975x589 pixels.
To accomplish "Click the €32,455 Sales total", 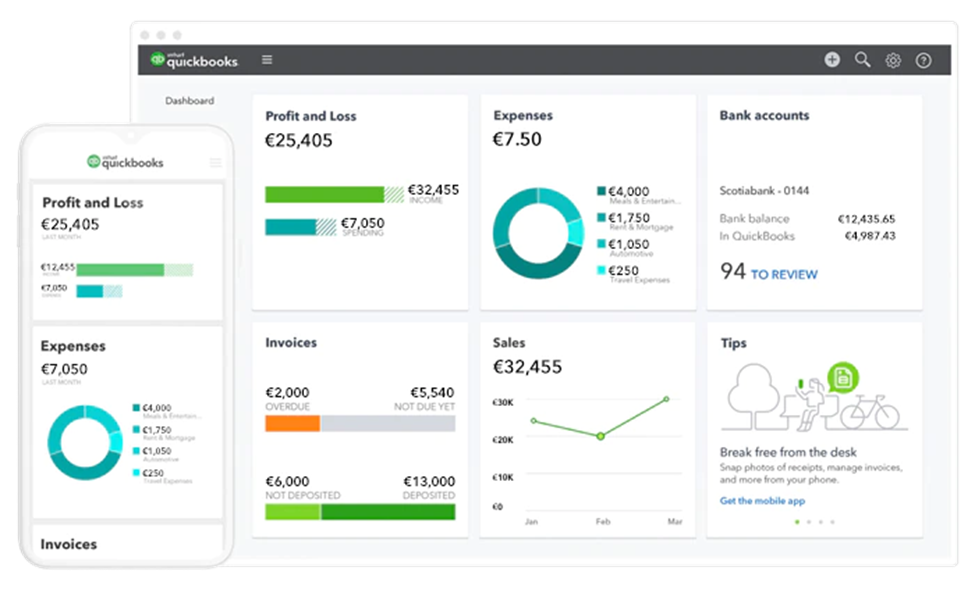I will (527, 367).
